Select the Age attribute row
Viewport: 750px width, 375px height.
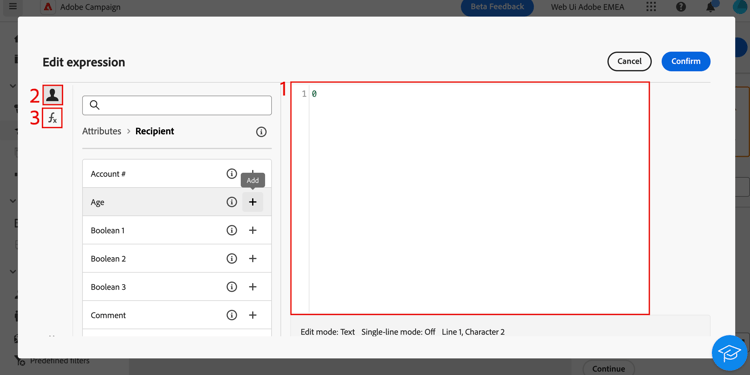pyautogui.click(x=177, y=202)
